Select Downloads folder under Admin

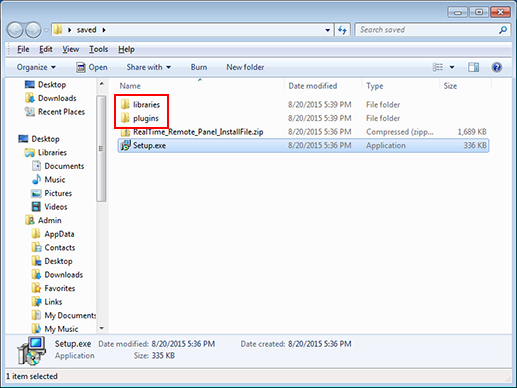click(x=57, y=275)
